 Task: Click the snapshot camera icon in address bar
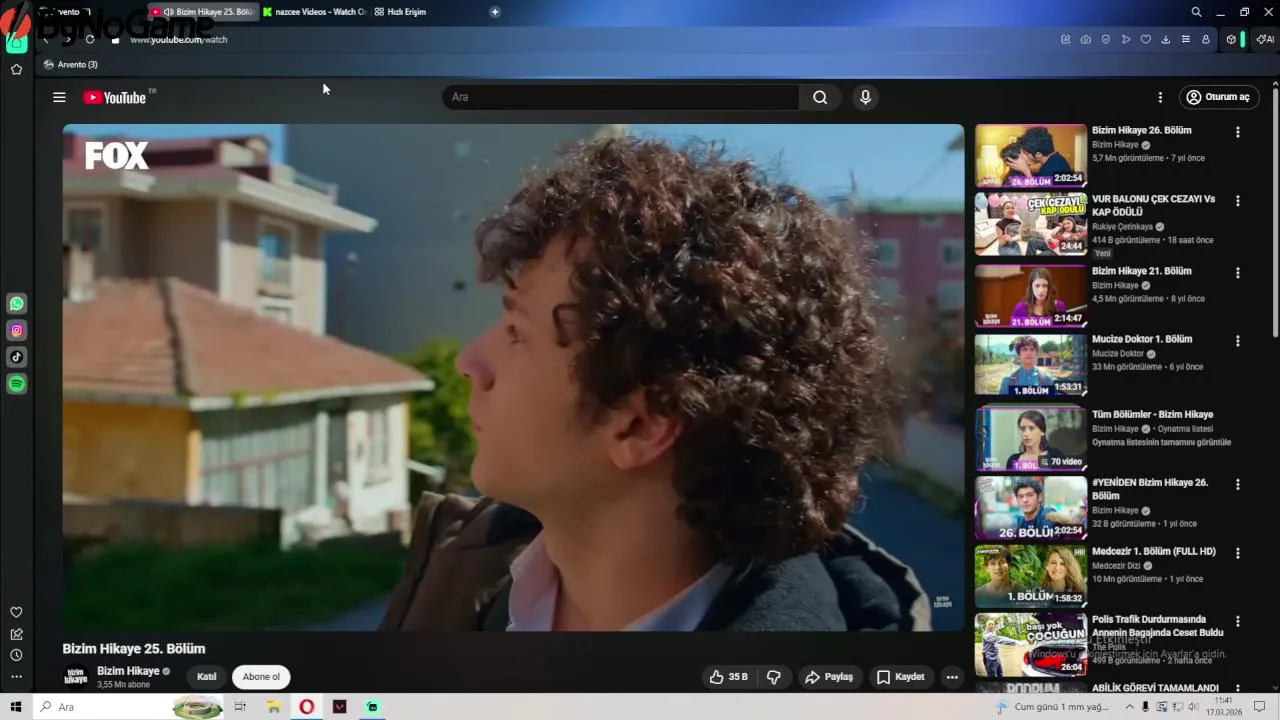[x=1086, y=39]
